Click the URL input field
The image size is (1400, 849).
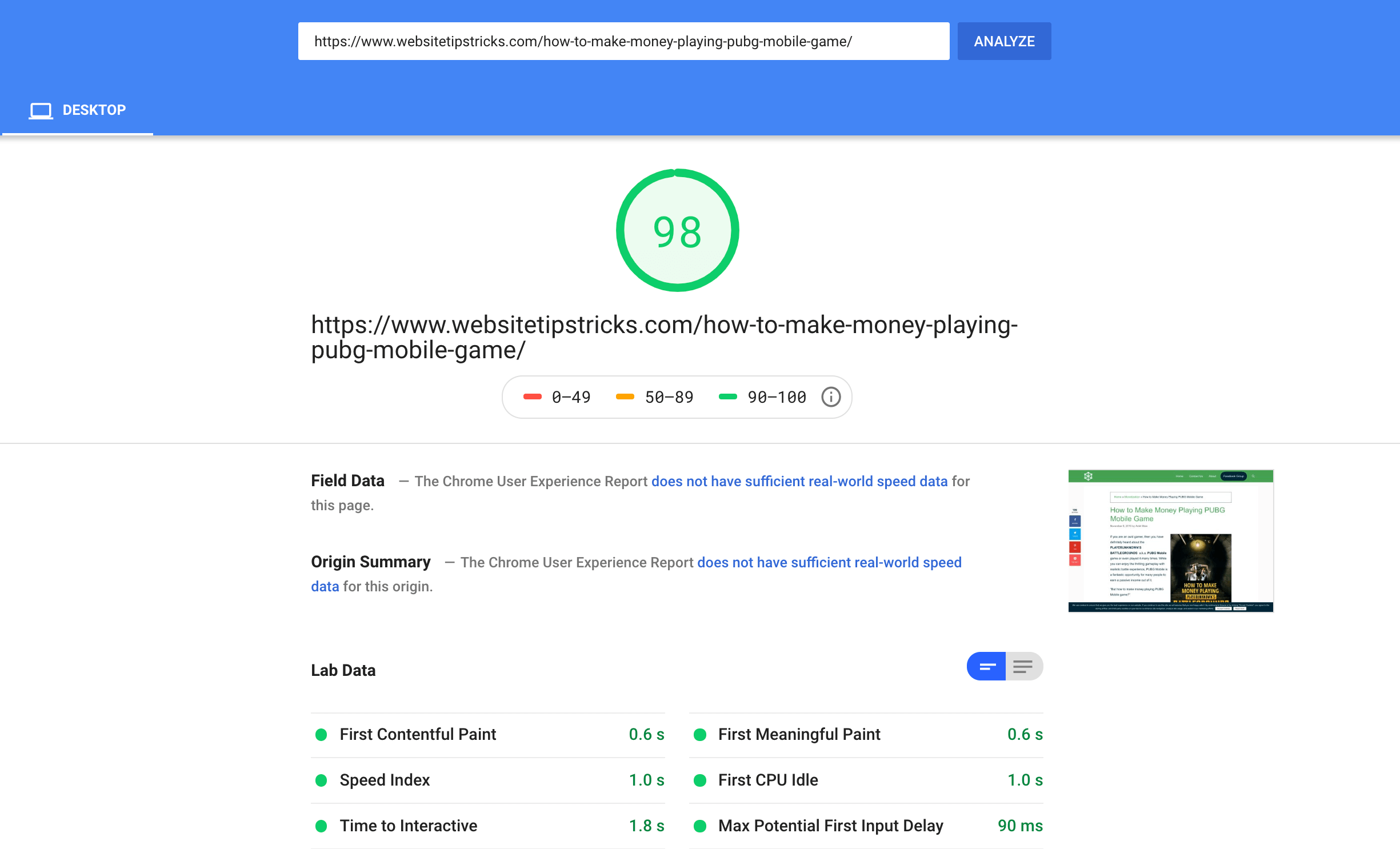pyautogui.click(x=623, y=41)
